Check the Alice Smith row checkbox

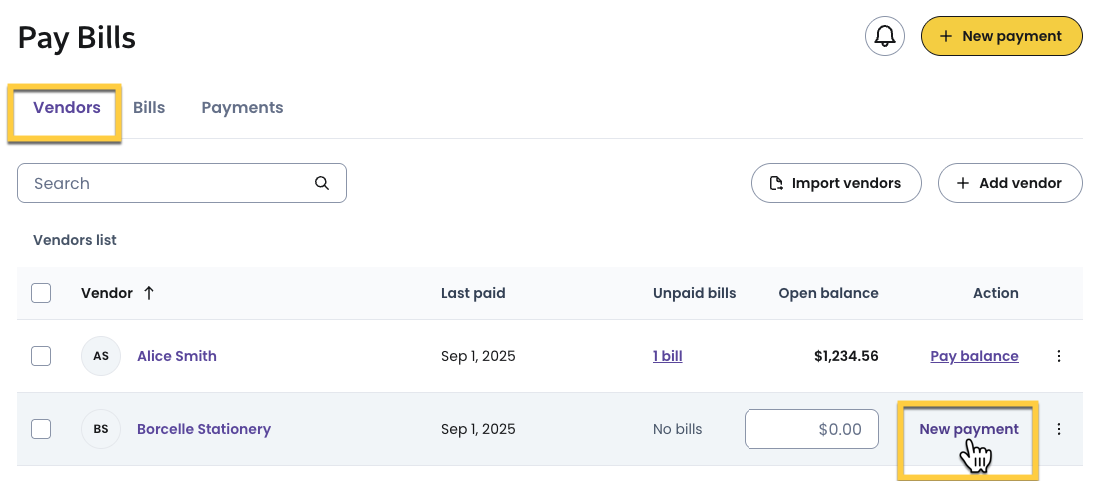click(x=41, y=356)
